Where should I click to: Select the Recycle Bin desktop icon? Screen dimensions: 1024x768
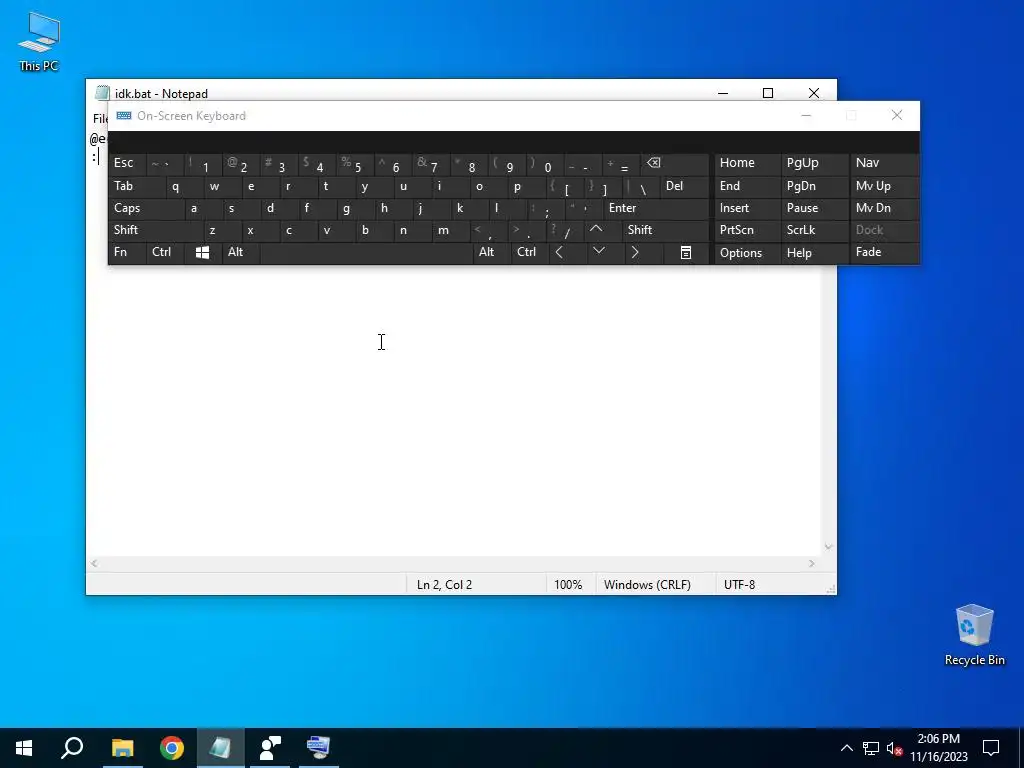pyautogui.click(x=974, y=635)
